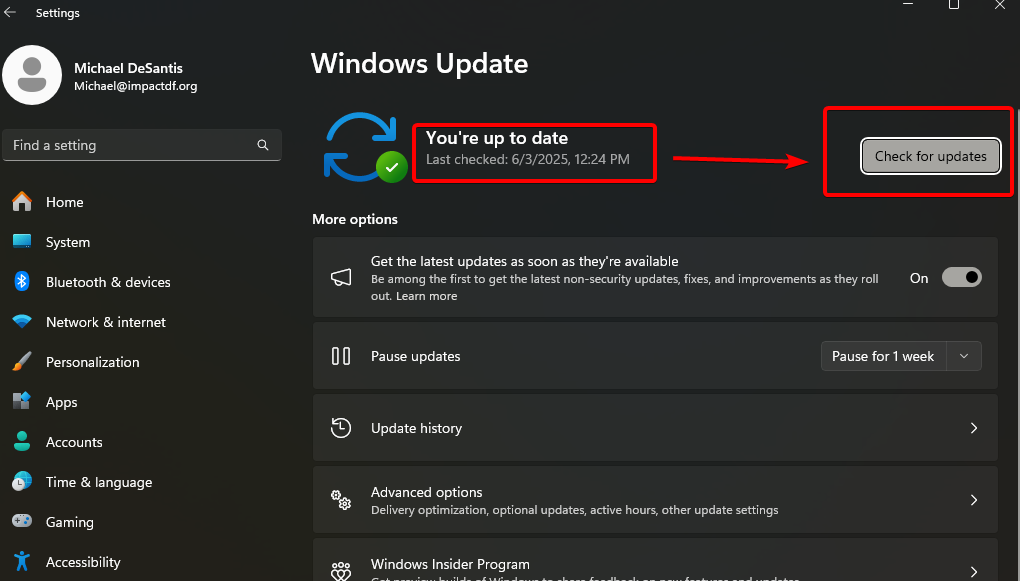
Task: Click the Apps icon in sidebar
Action: pyautogui.click(x=22, y=401)
